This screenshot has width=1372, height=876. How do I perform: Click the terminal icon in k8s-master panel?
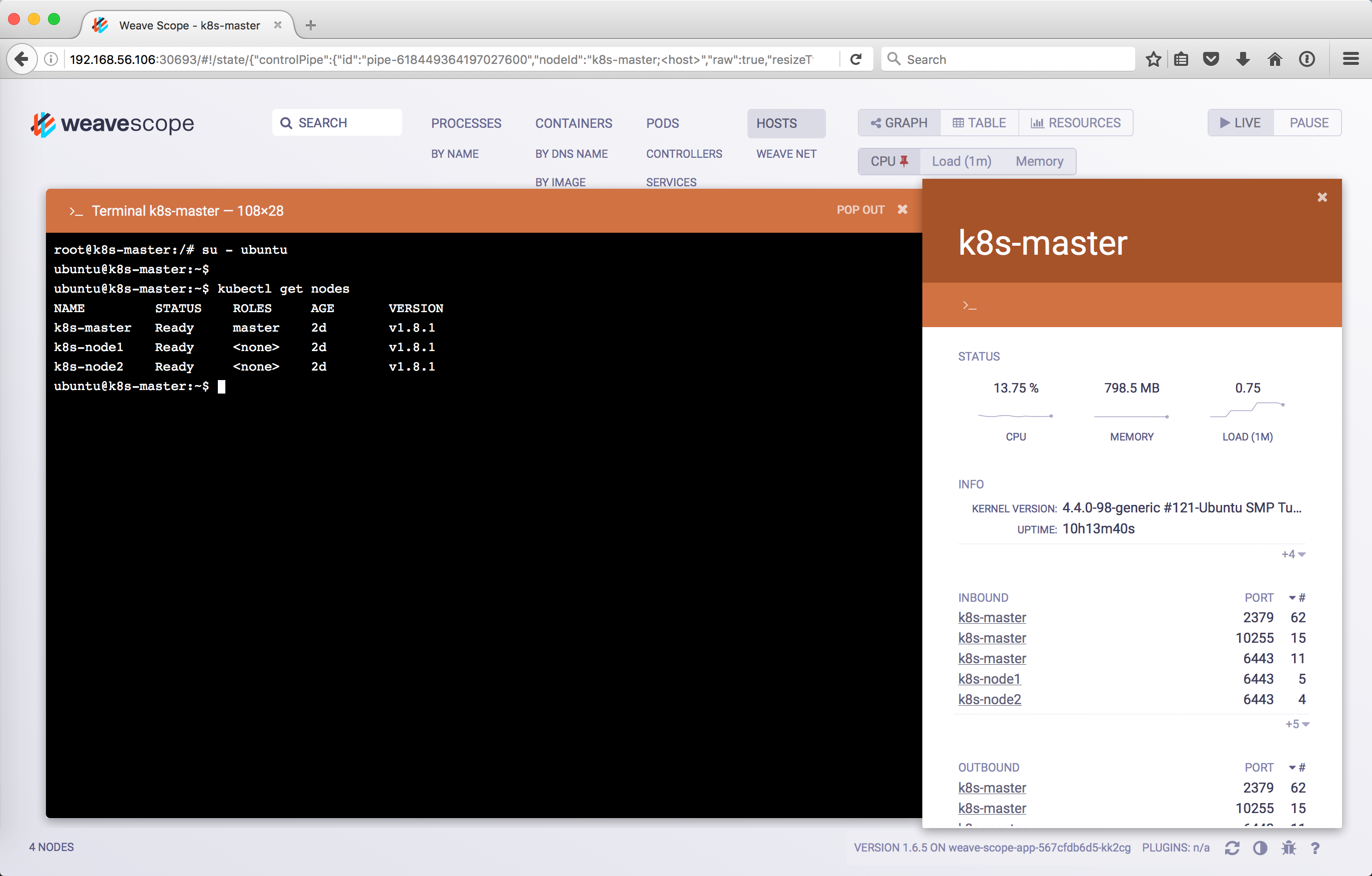pos(969,305)
